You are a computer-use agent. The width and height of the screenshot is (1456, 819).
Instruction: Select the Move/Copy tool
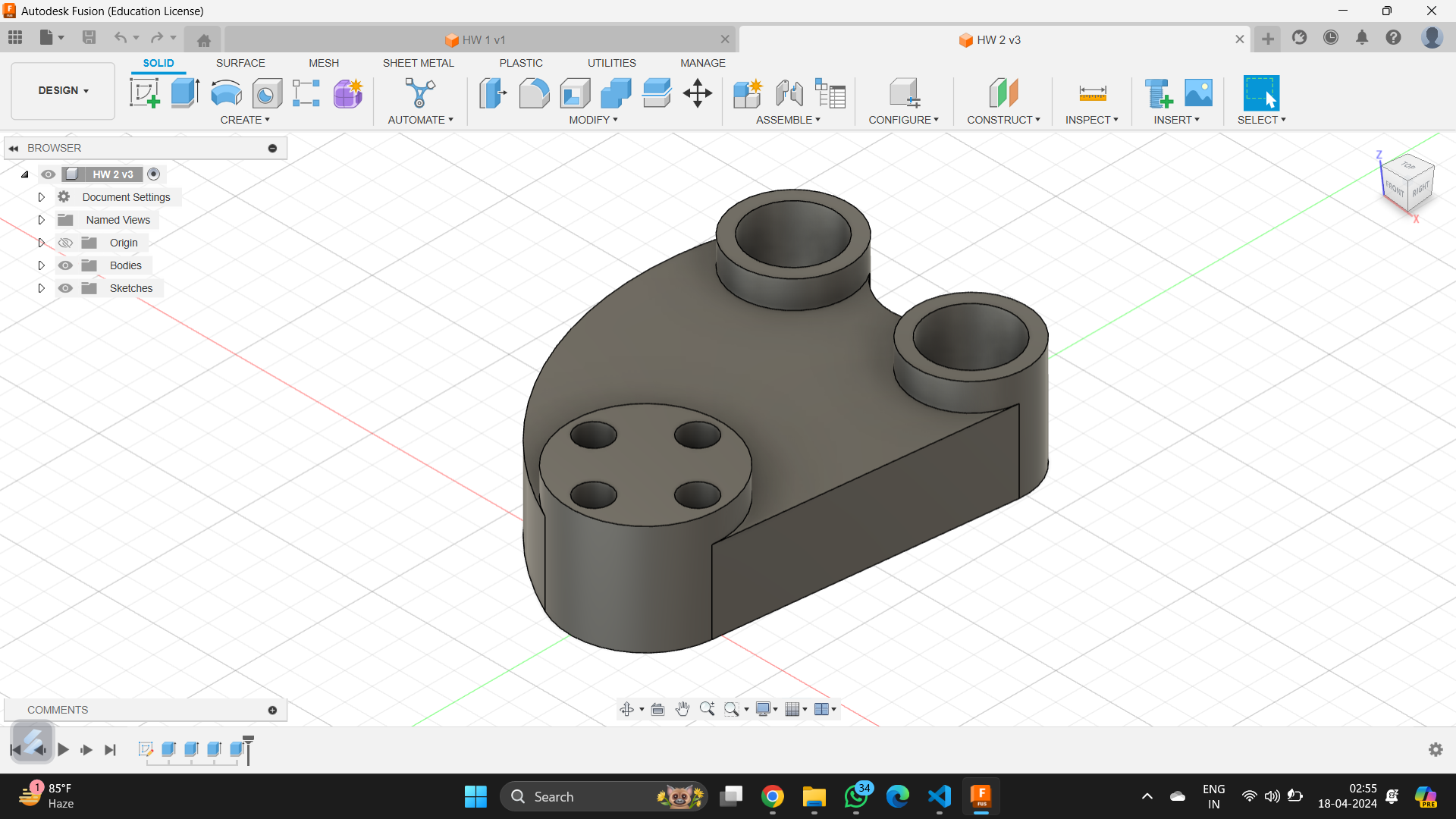(698, 93)
